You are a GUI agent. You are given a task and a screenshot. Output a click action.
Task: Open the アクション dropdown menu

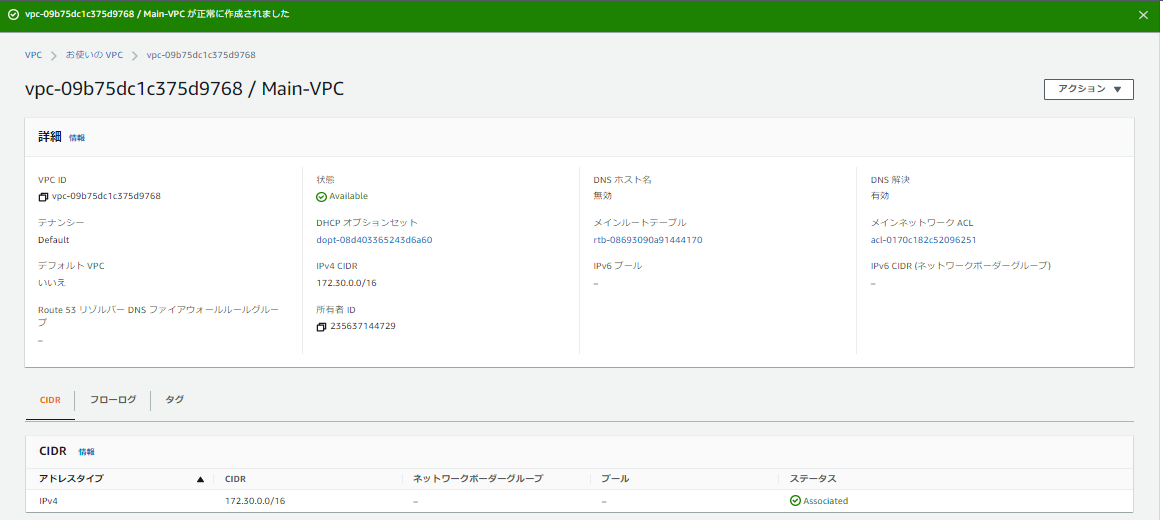[x=1088, y=89]
